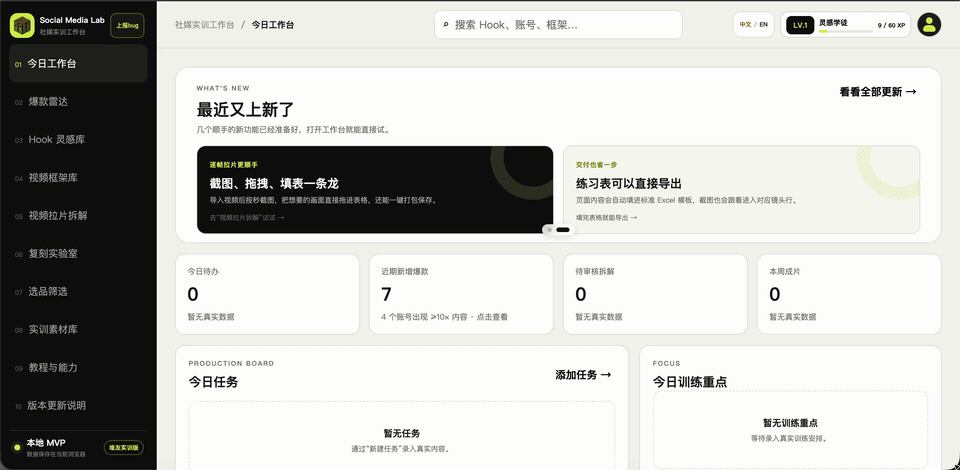Click the XP progress bar
Image resolution: width=960 pixels, height=470 pixels.
click(846, 31)
